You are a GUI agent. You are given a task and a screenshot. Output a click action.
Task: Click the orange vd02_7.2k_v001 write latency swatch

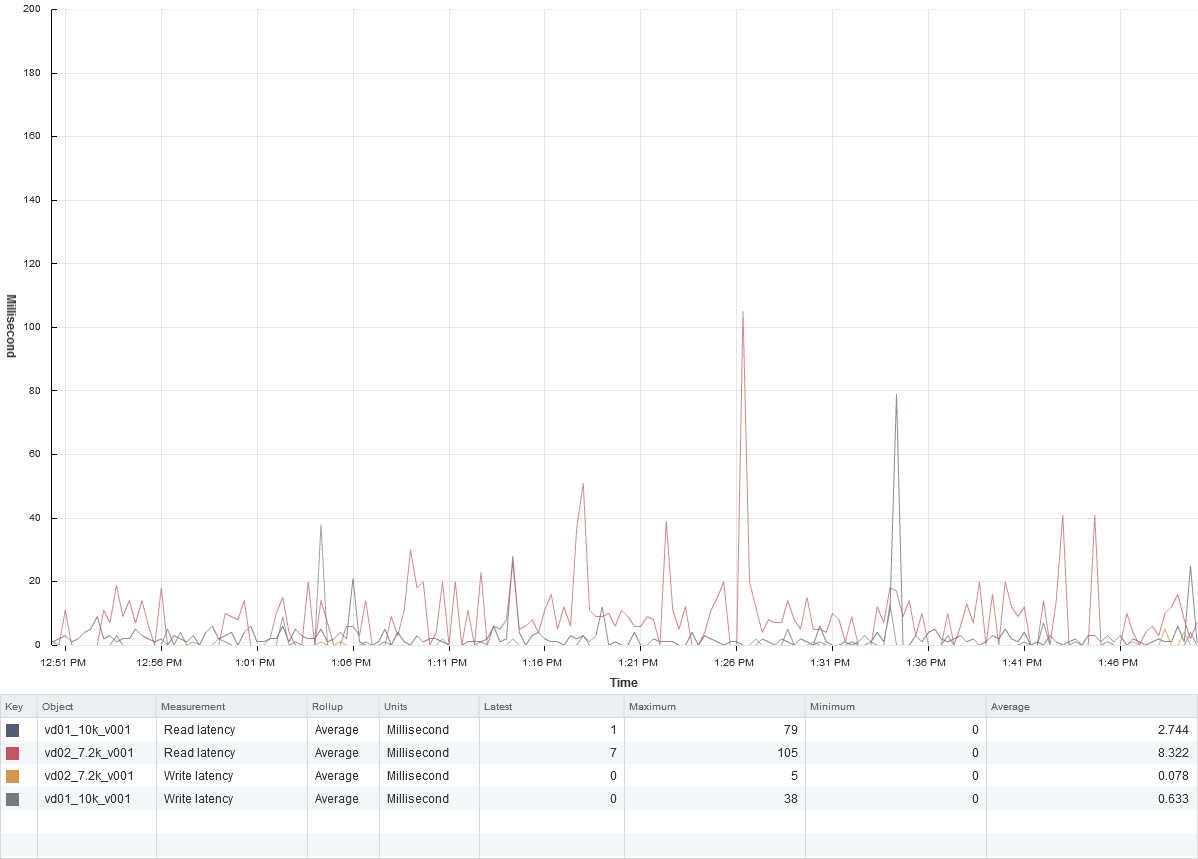coord(12,776)
